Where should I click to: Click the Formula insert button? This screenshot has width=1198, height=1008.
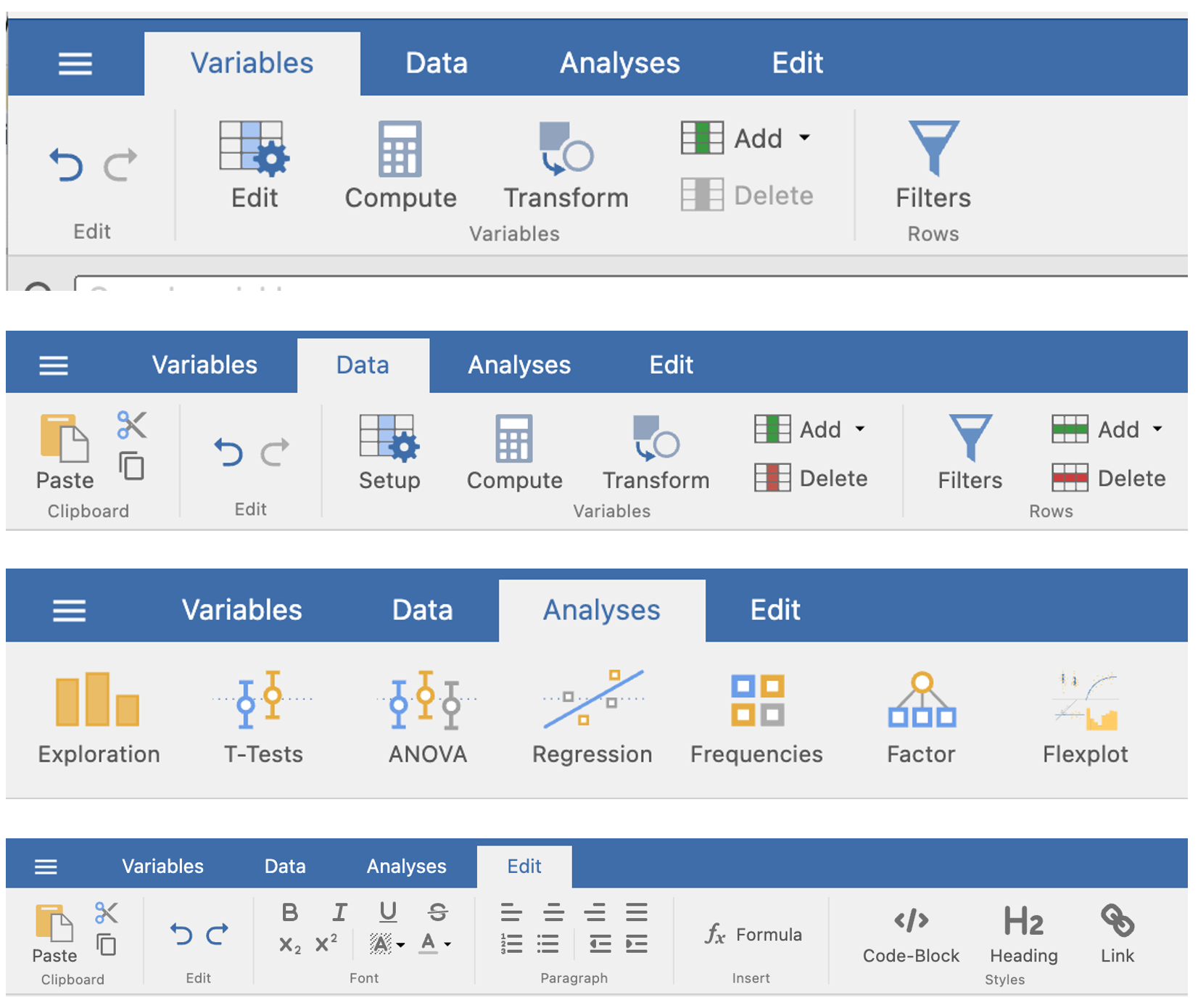[753, 935]
